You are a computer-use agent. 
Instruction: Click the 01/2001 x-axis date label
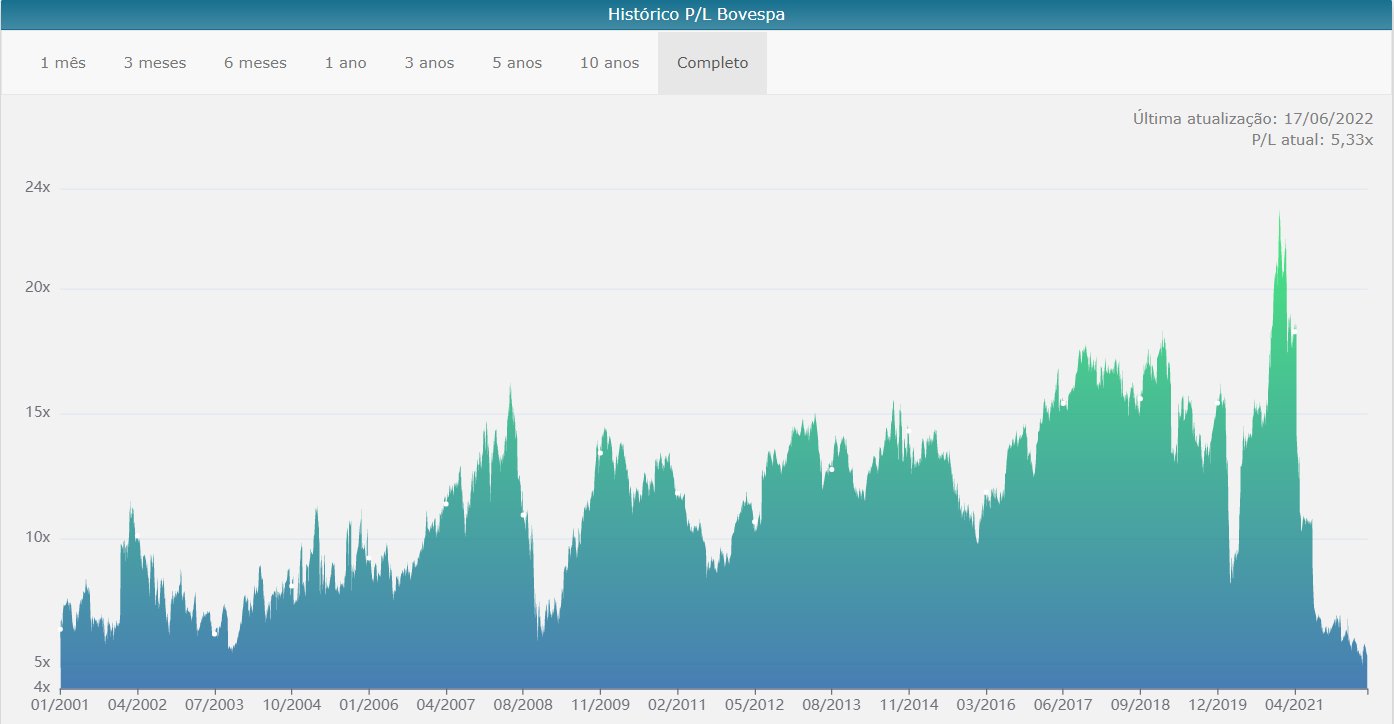[60, 705]
